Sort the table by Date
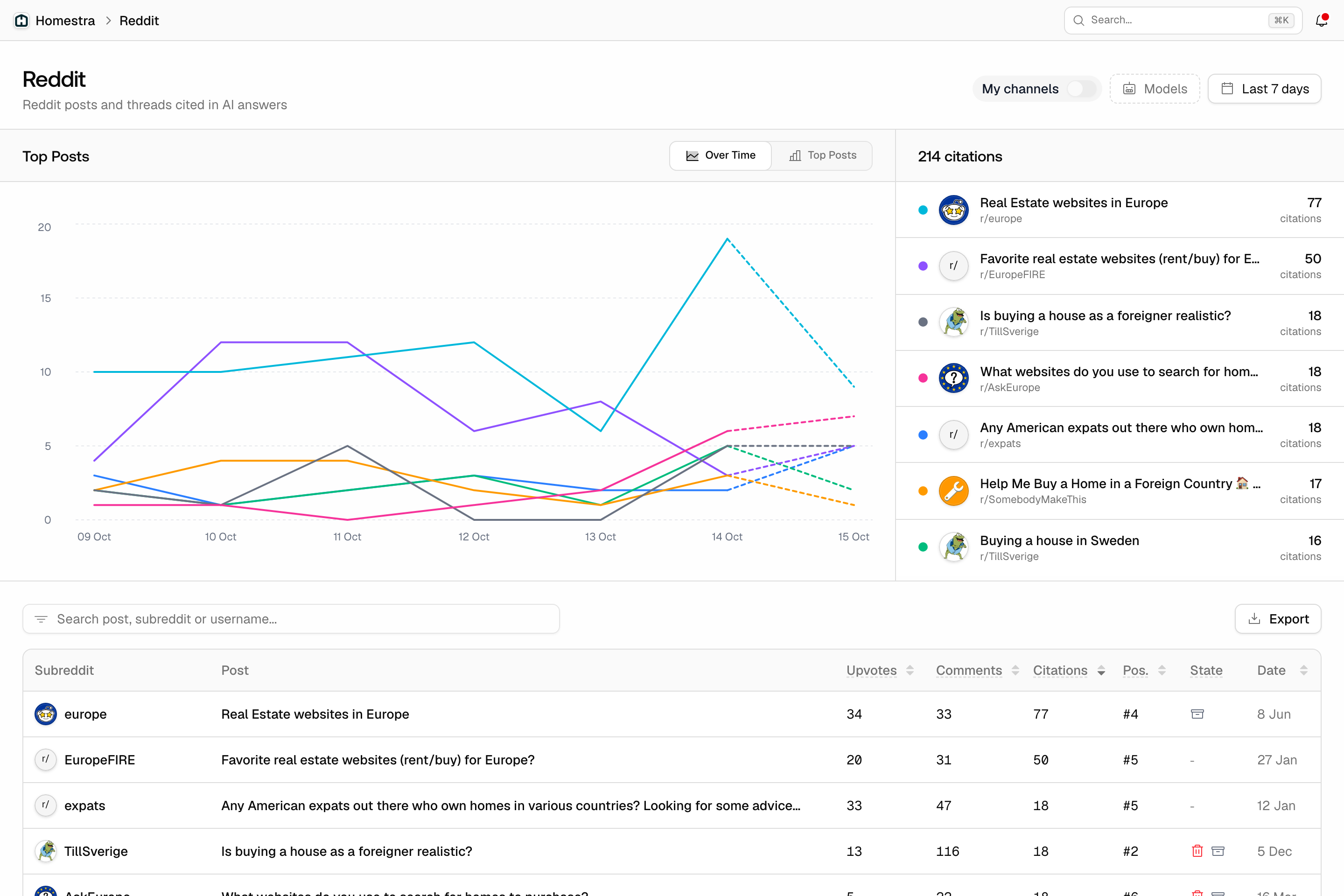The width and height of the screenshot is (1344, 896). [1282, 670]
